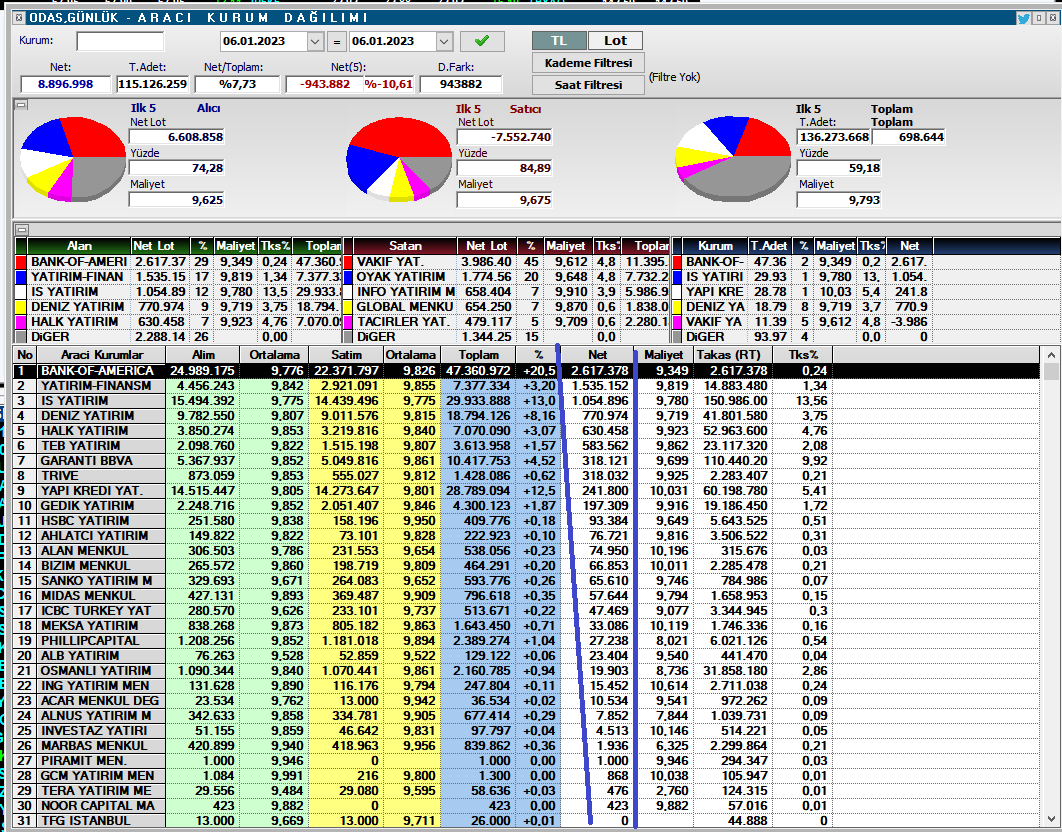
Task: Select the AHLATCI YATIRIM row
Action: (526, 535)
